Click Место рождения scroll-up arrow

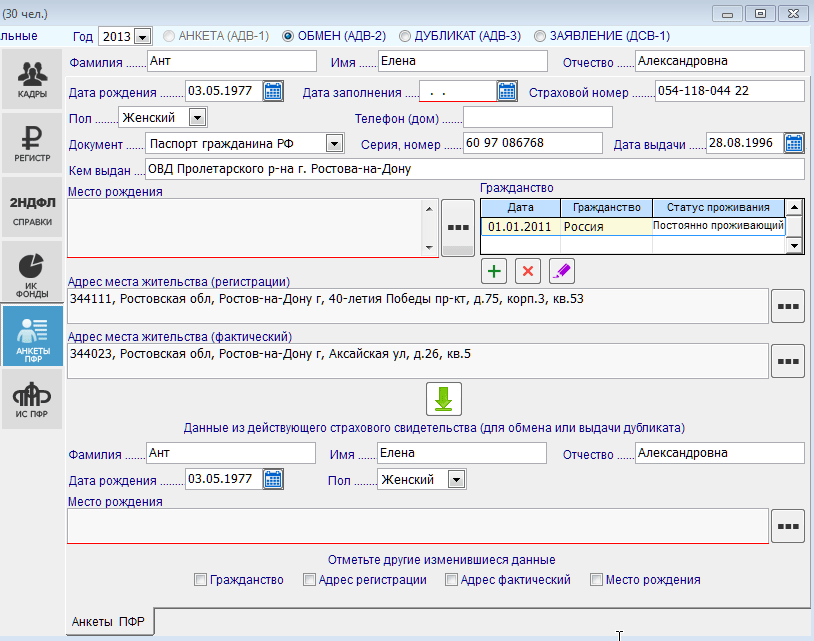coord(429,209)
